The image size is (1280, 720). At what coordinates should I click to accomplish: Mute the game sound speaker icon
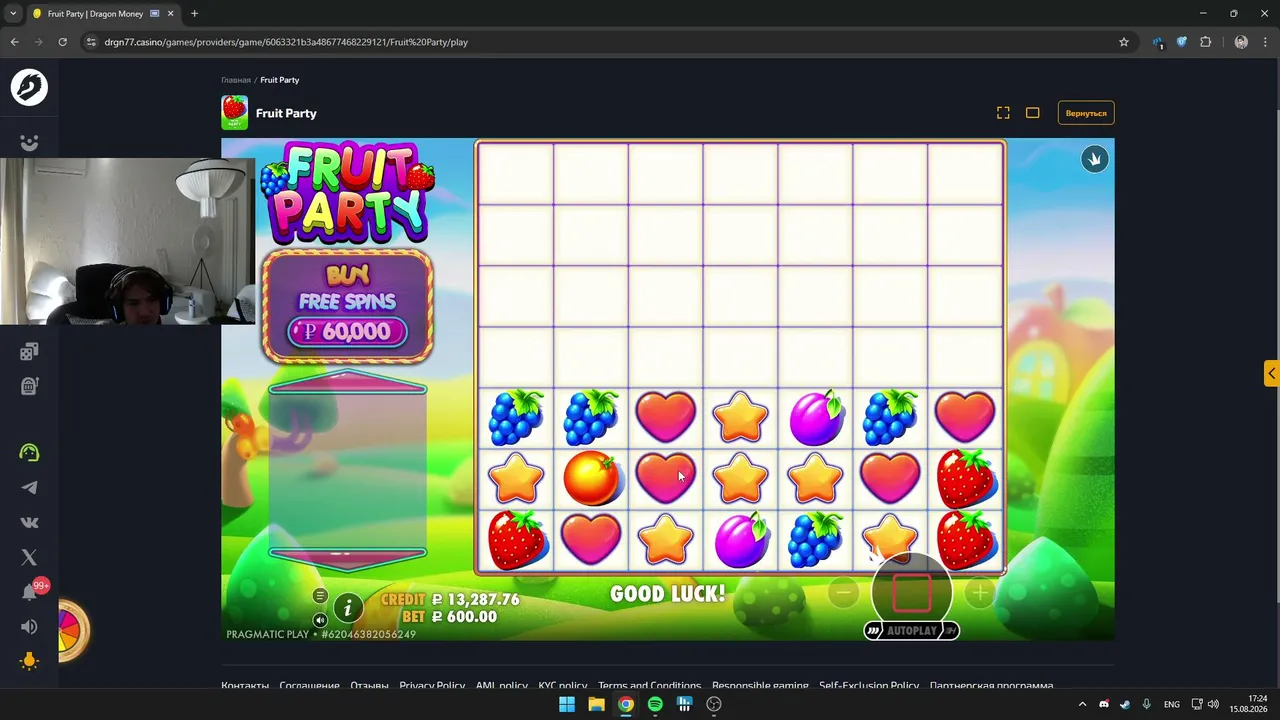pyautogui.click(x=320, y=620)
